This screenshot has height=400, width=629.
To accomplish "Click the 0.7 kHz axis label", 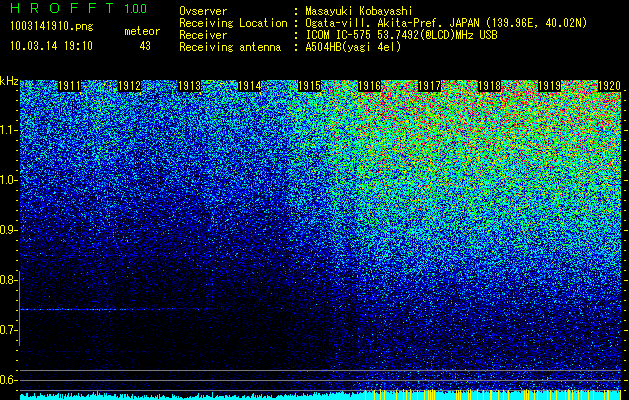I will tap(7, 330).
